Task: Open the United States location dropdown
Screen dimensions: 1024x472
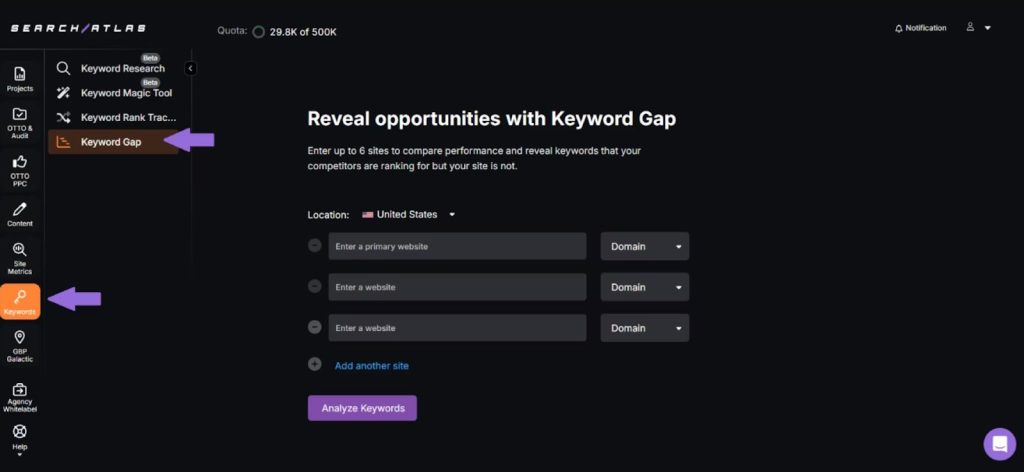Action: pyautogui.click(x=409, y=214)
